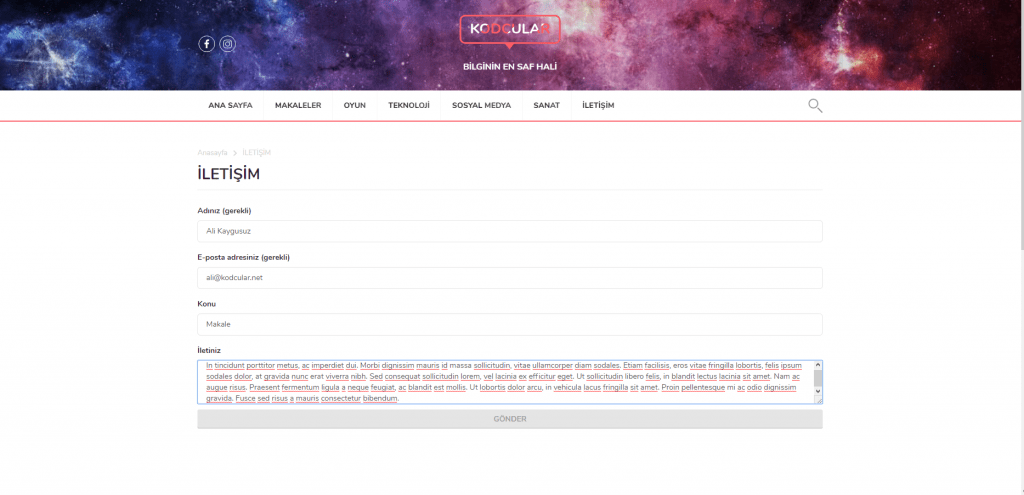This screenshot has height=495, width=1024.
Task: Open the SANAT menu item
Action: click(x=547, y=105)
